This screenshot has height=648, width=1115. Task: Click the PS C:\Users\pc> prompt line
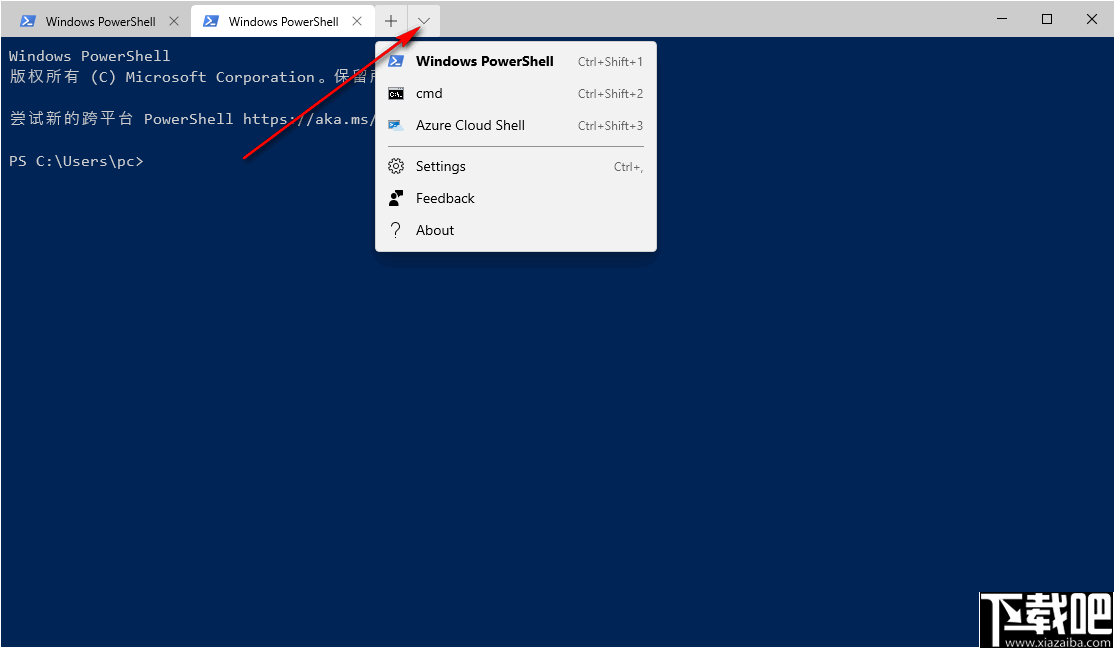(76, 161)
